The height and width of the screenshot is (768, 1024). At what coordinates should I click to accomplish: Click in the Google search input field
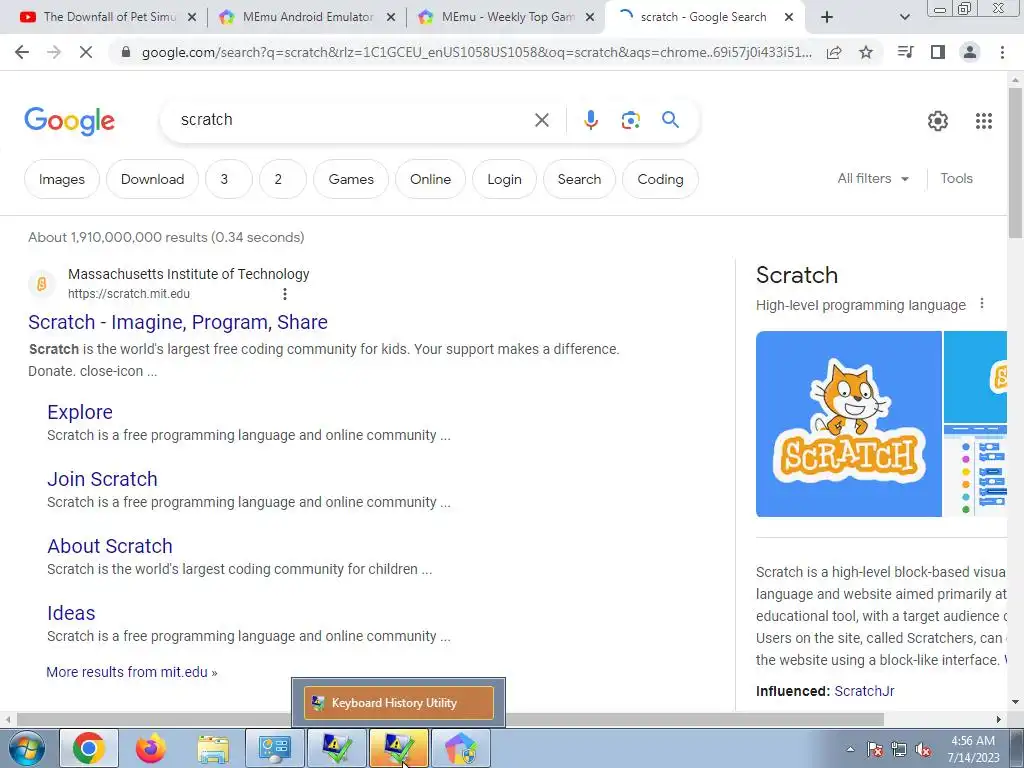tap(353, 120)
